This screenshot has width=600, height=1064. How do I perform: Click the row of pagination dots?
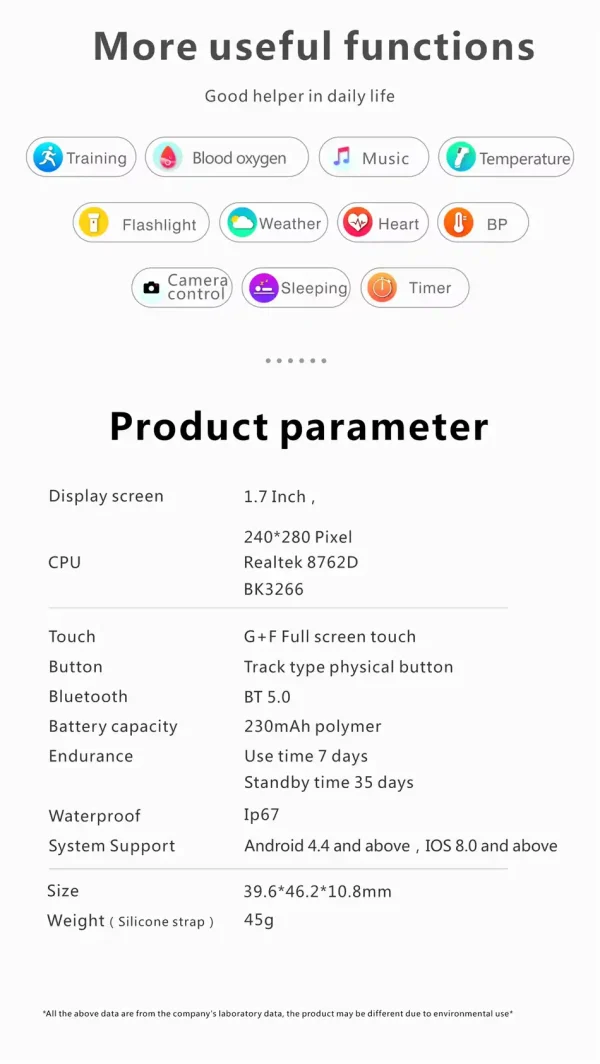[296, 361]
